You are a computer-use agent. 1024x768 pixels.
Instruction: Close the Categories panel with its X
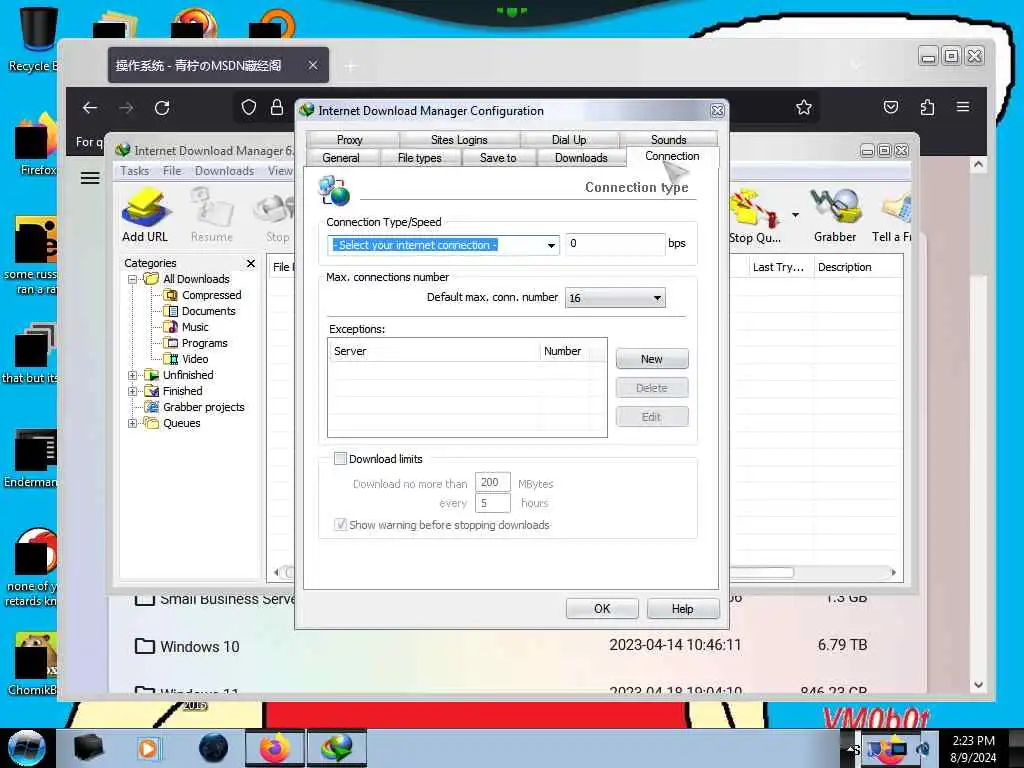coord(251,263)
